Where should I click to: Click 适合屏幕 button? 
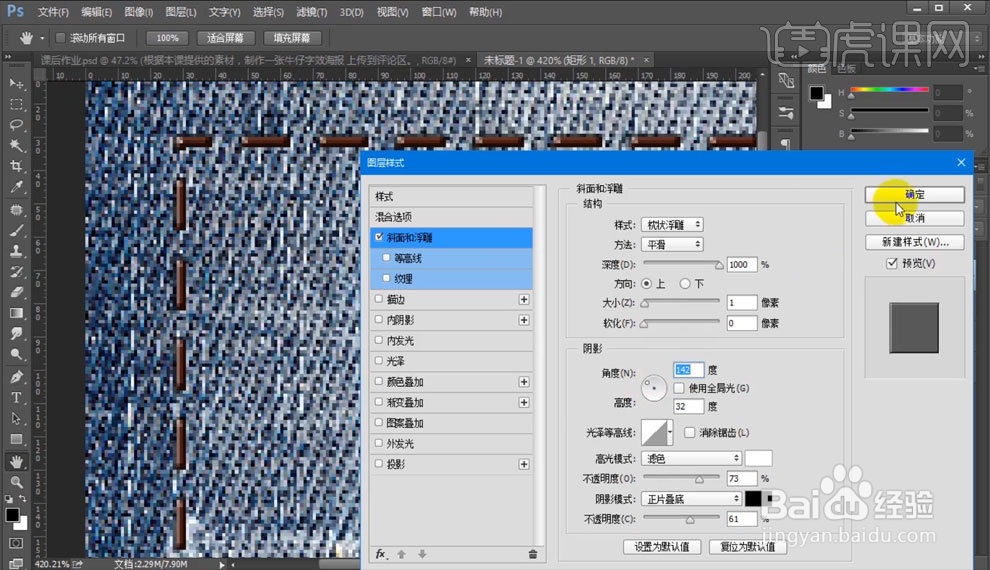point(225,38)
